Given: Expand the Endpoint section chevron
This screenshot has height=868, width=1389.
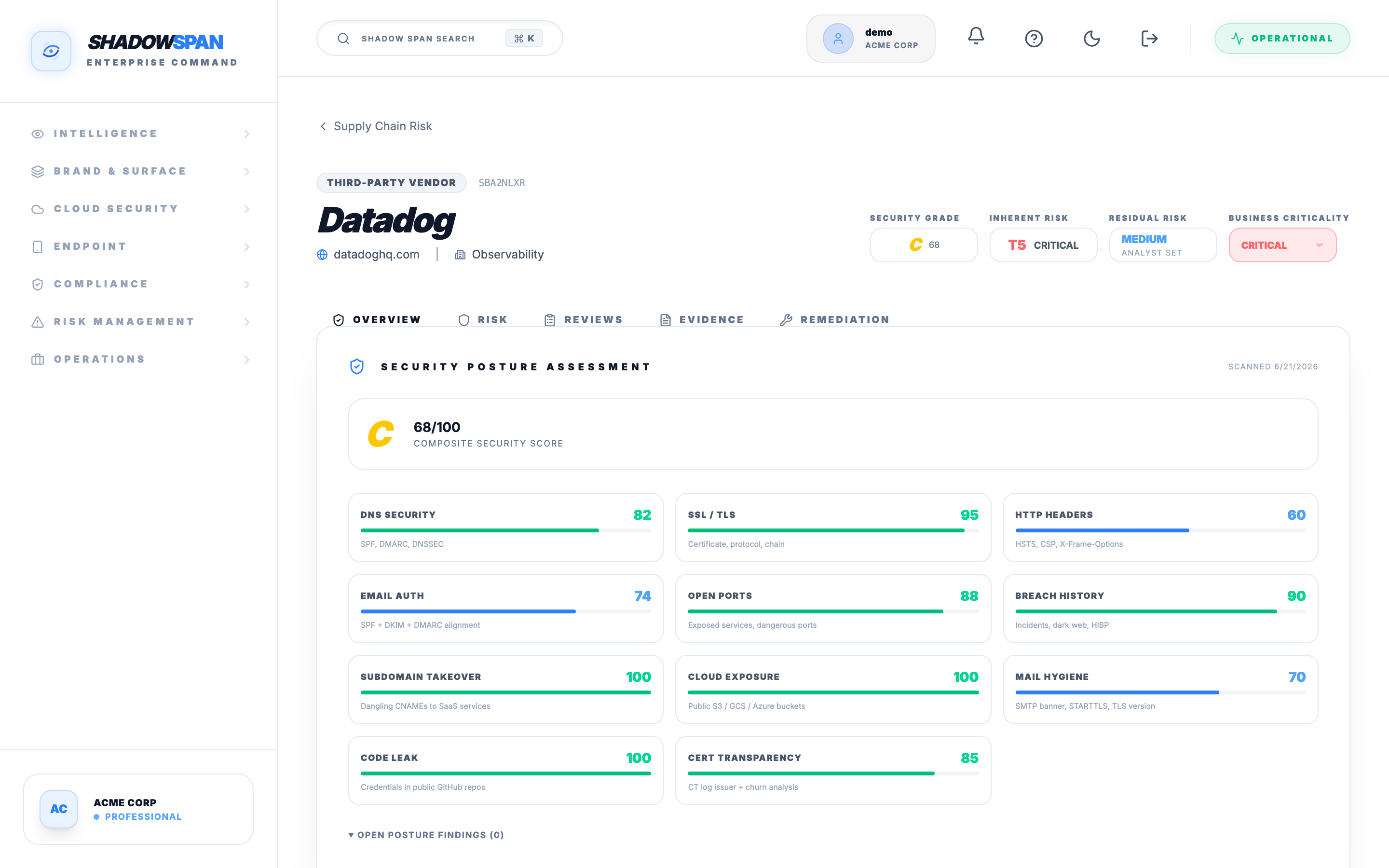Looking at the screenshot, I should tap(247, 247).
